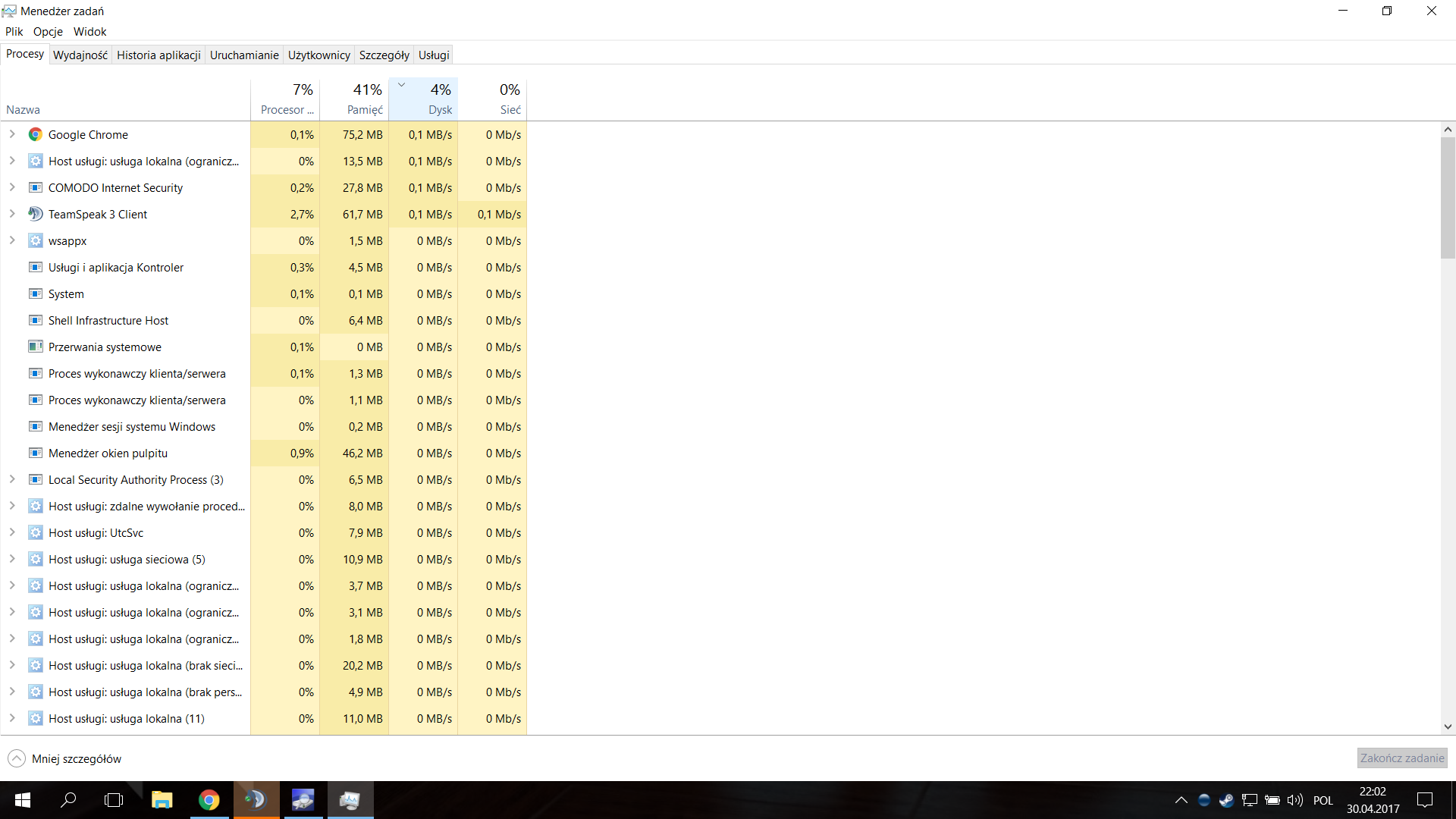
Task: Expand the TeamSpeak 3 Client group
Action: coord(12,214)
